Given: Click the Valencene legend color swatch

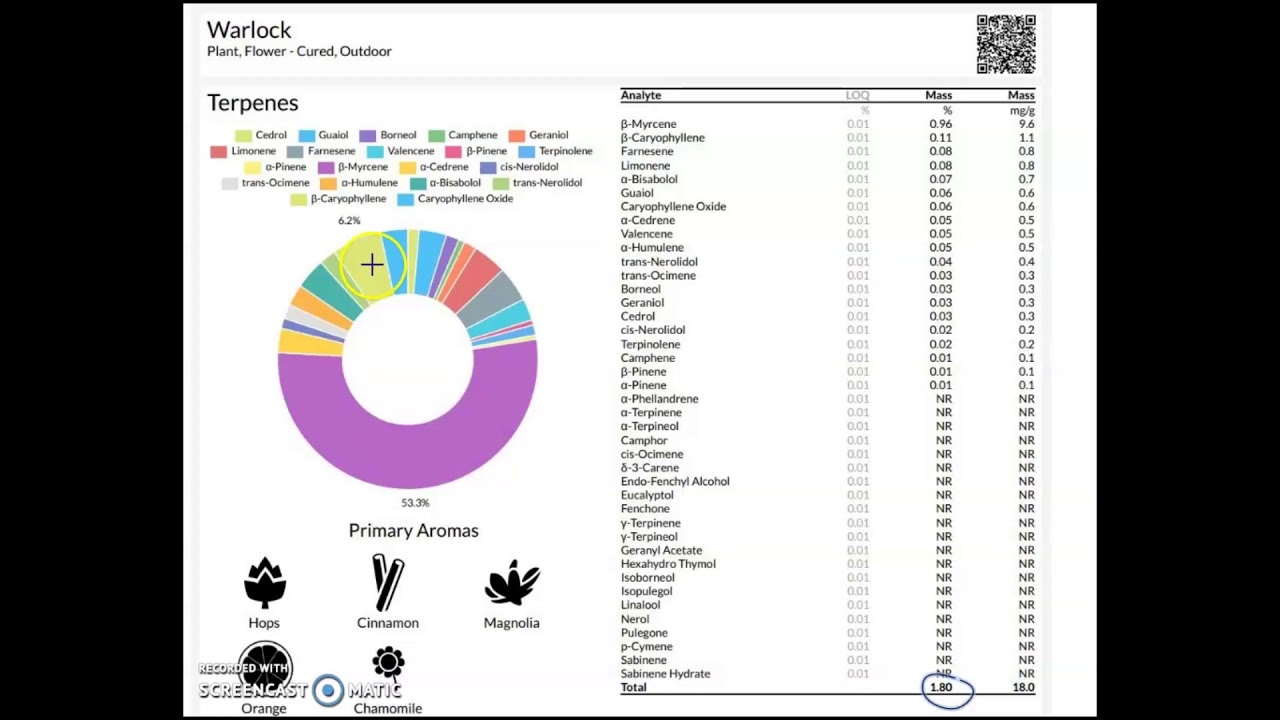Looking at the screenshot, I should (x=375, y=151).
